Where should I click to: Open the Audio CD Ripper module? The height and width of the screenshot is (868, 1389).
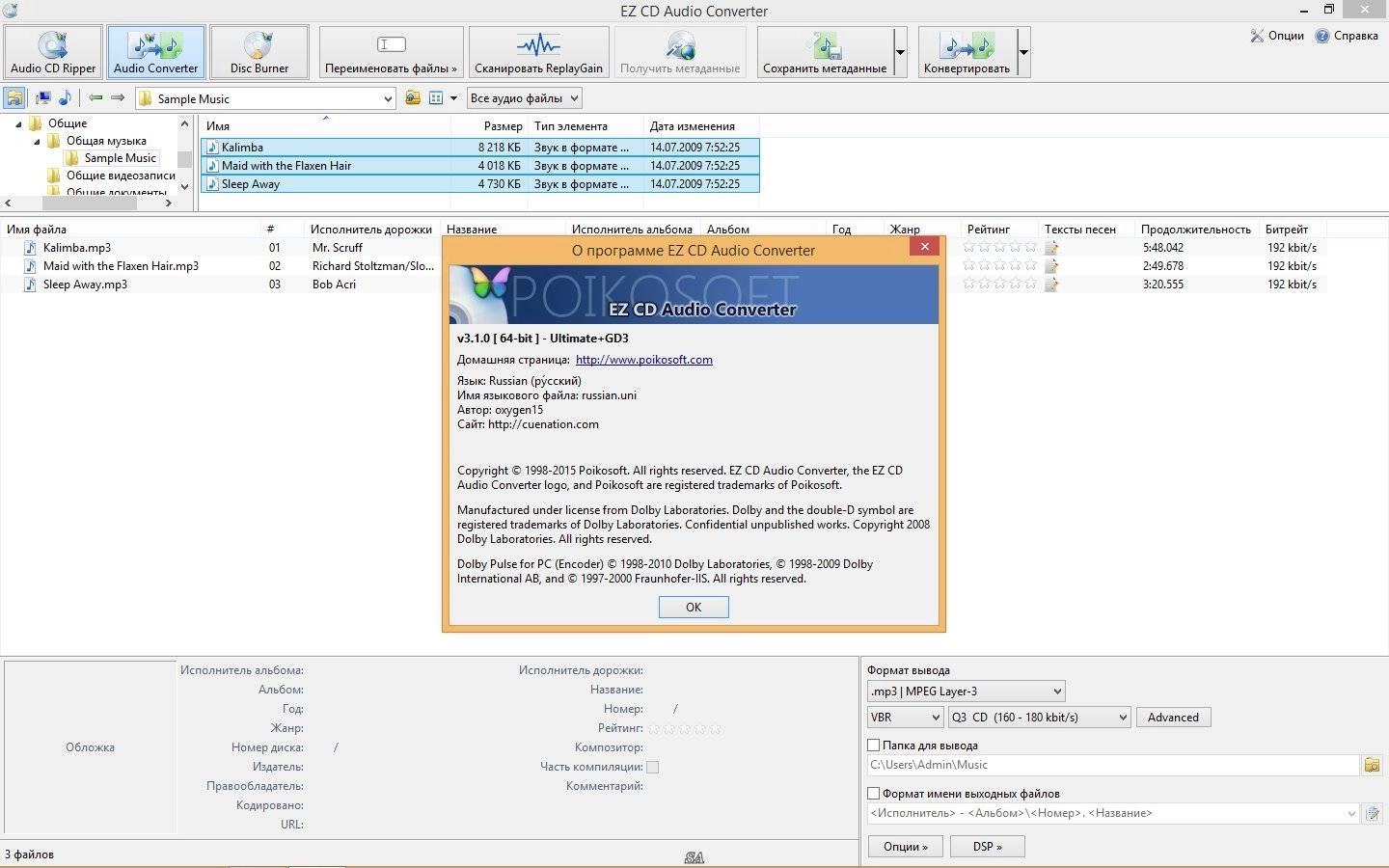[x=53, y=52]
